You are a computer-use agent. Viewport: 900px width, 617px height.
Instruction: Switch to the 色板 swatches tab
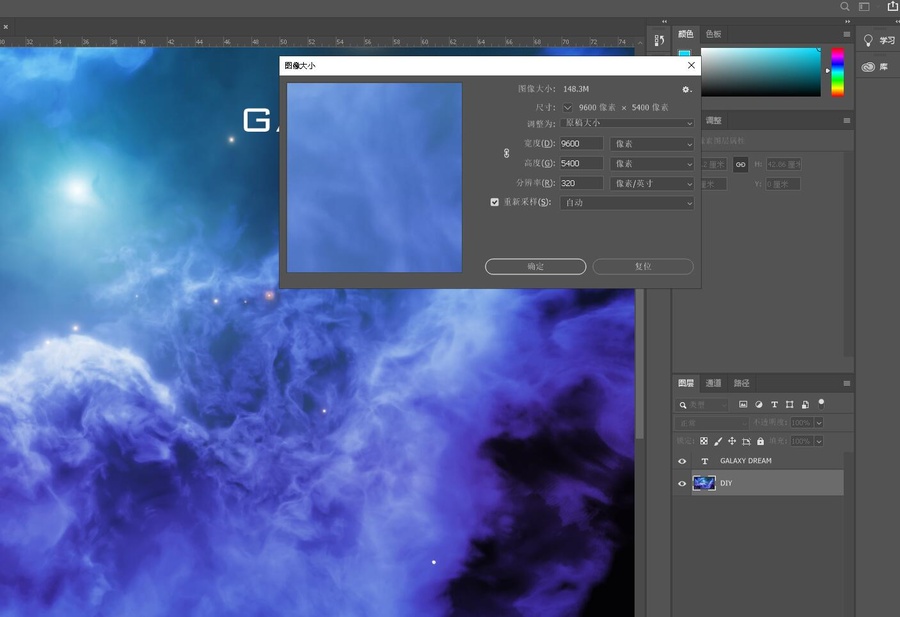[x=713, y=34]
